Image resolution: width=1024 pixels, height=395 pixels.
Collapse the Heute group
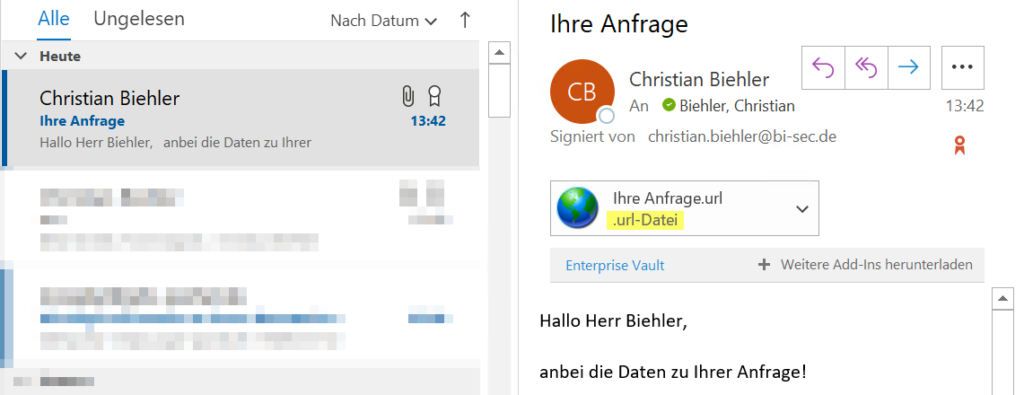pyautogui.click(x=21, y=56)
